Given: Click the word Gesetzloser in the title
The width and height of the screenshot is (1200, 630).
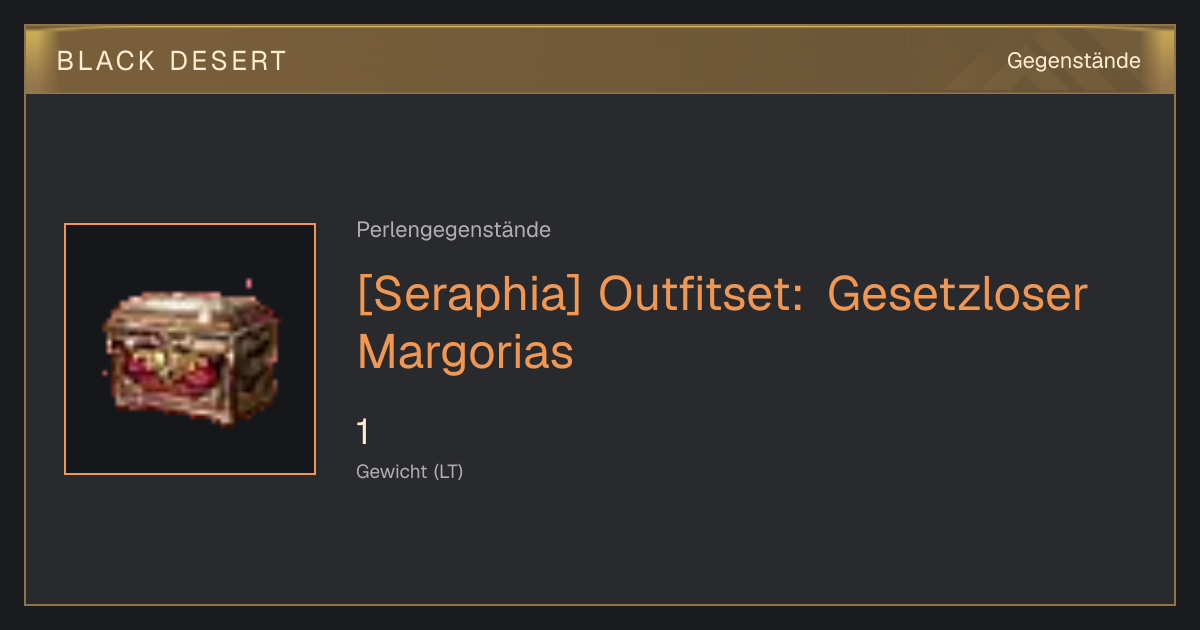Looking at the screenshot, I should tap(959, 295).
